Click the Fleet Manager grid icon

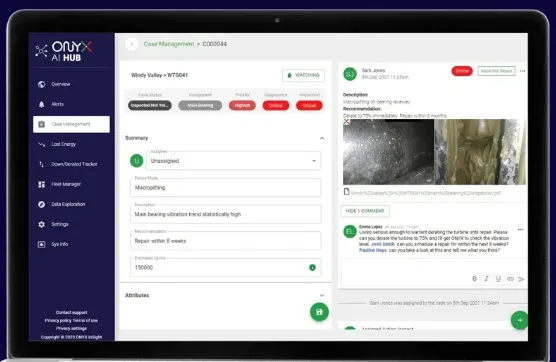[41, 184]
